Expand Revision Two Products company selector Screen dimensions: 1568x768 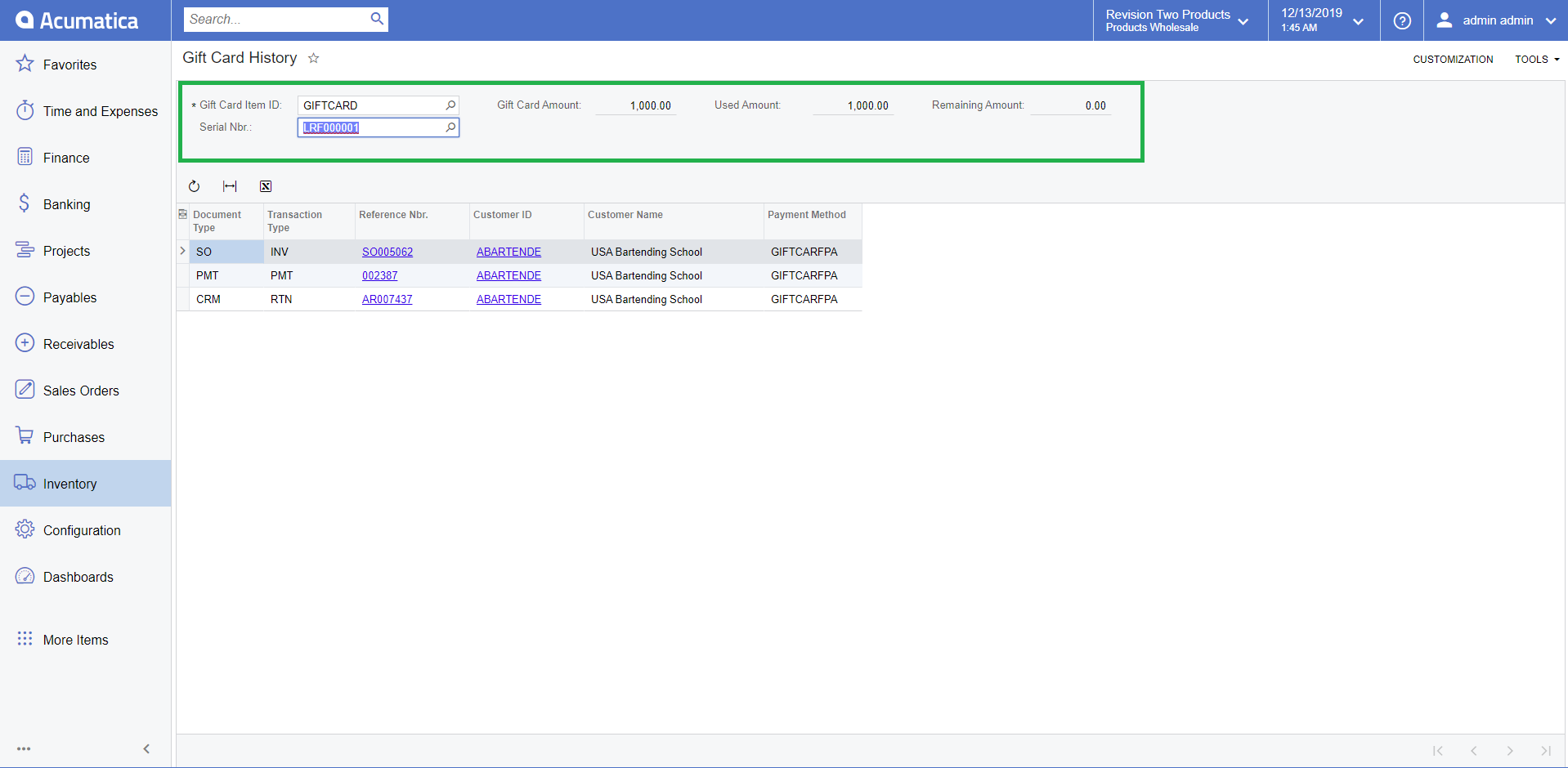pos(1180,20)
